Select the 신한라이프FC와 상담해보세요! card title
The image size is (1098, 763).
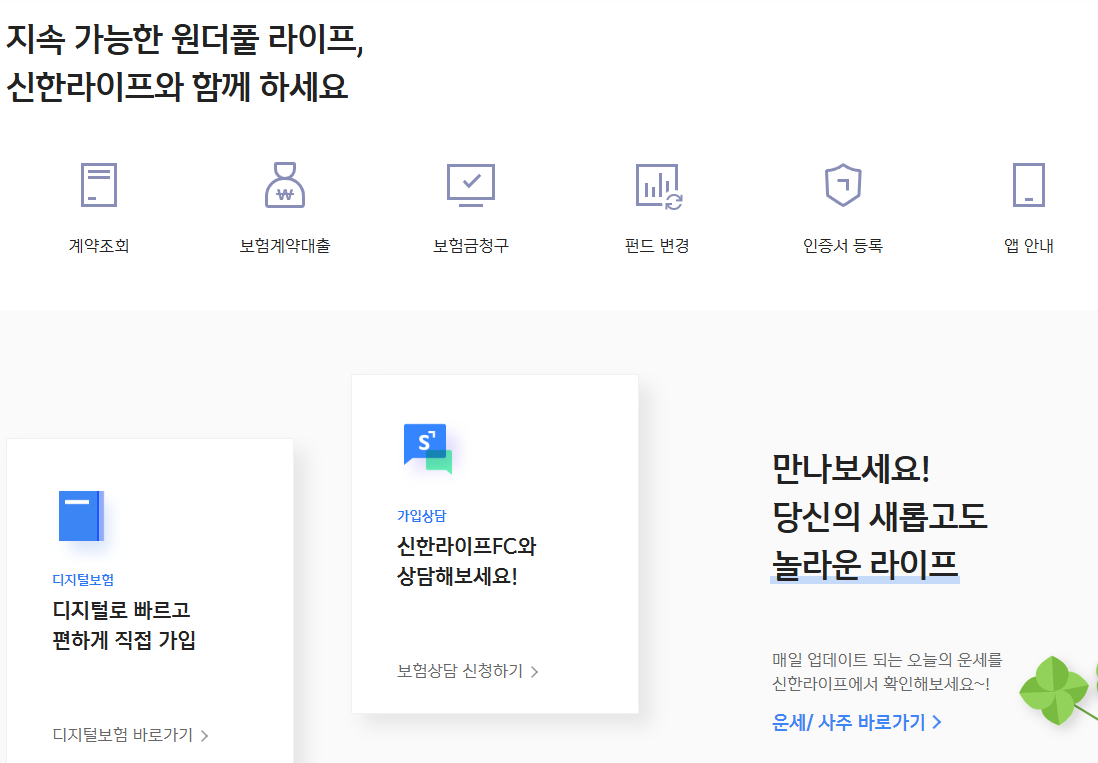pyautogui.click(x=466, y=561)
